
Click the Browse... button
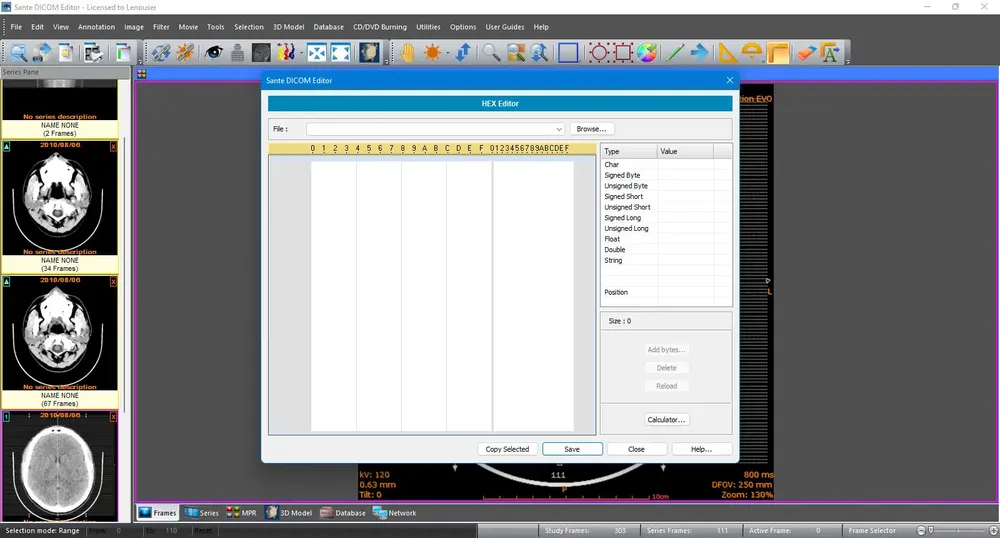coord(591,129)
